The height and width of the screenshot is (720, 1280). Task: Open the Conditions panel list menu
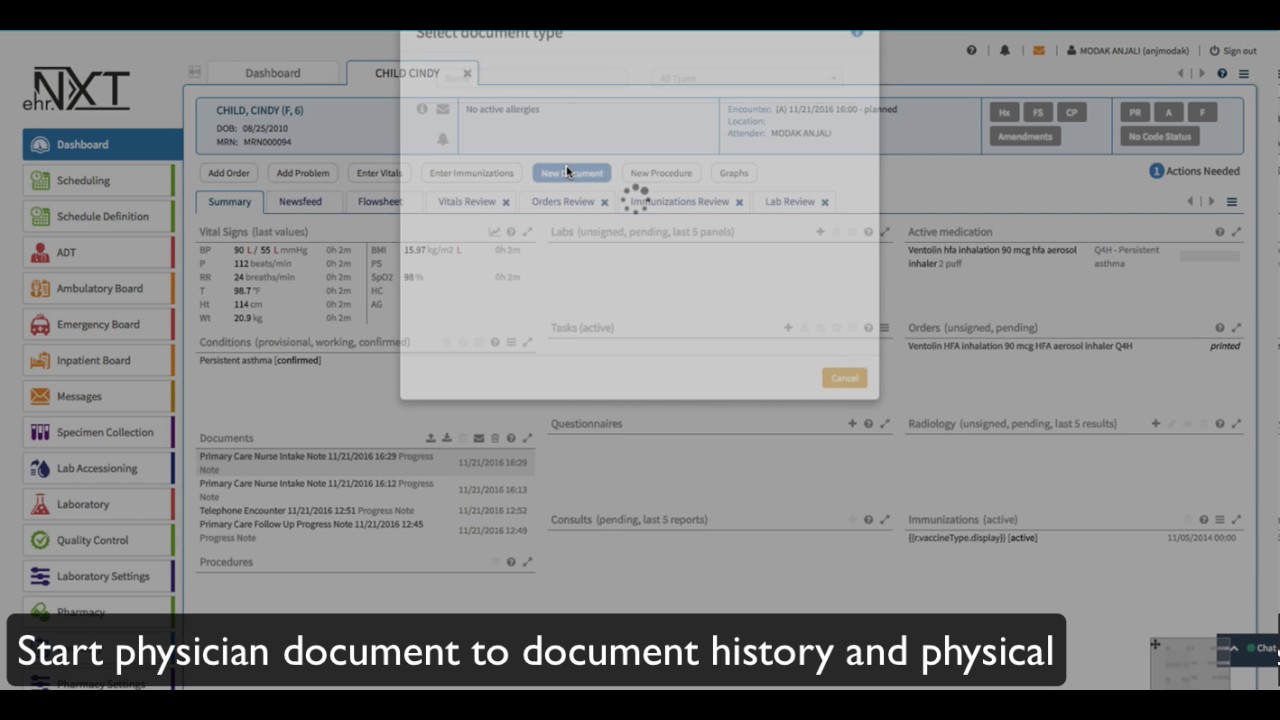coord(511,342)
